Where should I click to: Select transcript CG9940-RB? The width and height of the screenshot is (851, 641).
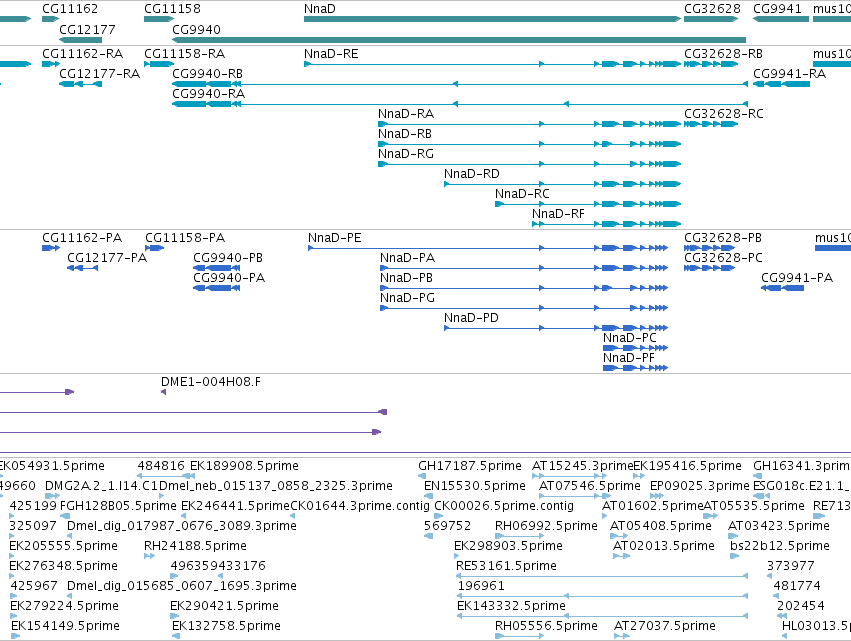[460, 84]
